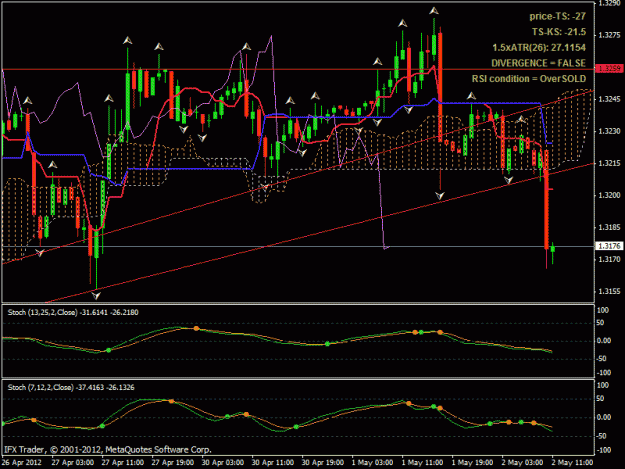Click the 30 Apr 19:00 time label
The width and height of the screenshot is (625, 469).
(323, 463)
